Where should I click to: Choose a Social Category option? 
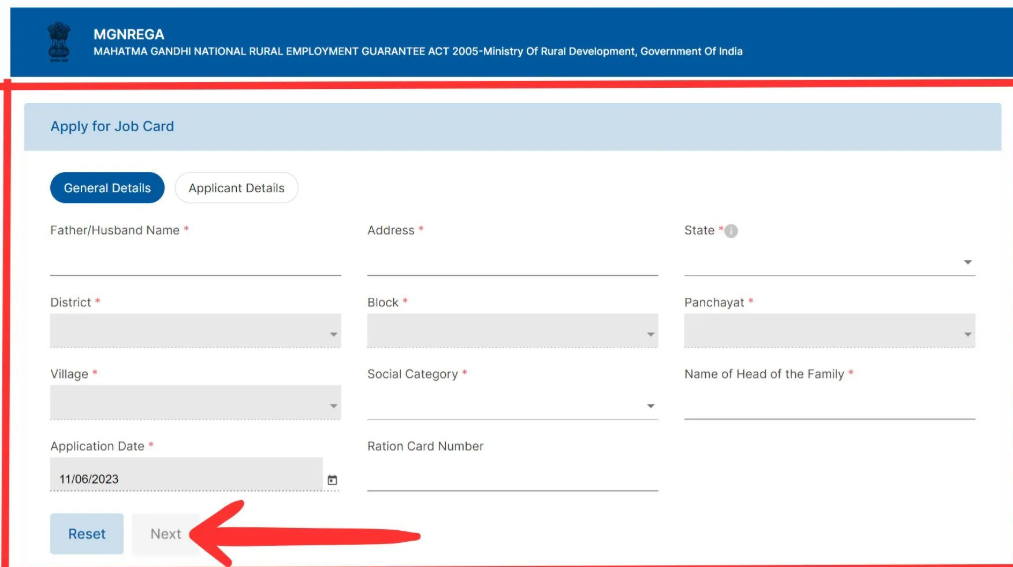tap(512, 406)
